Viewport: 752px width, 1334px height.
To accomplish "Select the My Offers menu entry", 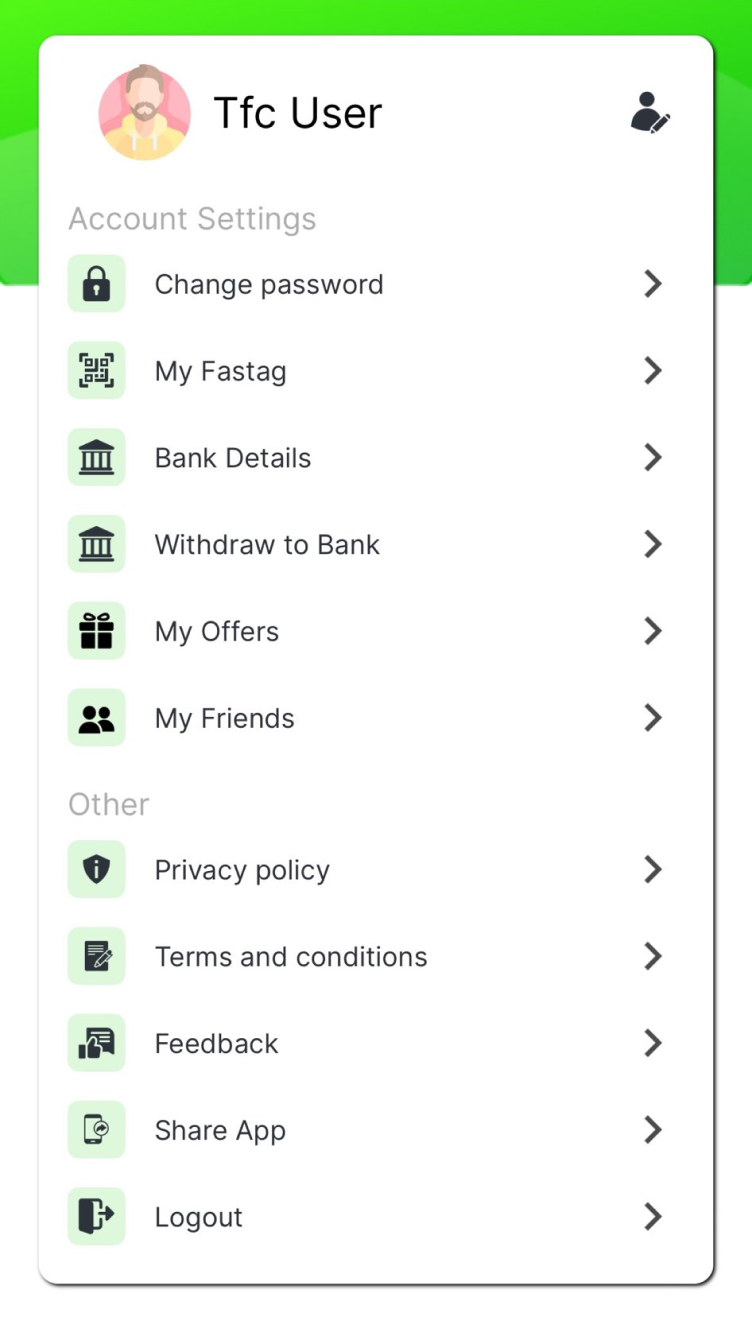I will click(217, 632).
